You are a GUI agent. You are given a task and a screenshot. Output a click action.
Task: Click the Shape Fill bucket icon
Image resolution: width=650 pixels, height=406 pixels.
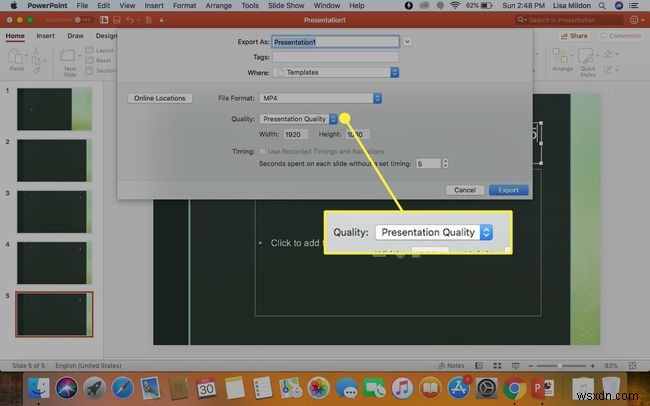click(x=608, y=53)
